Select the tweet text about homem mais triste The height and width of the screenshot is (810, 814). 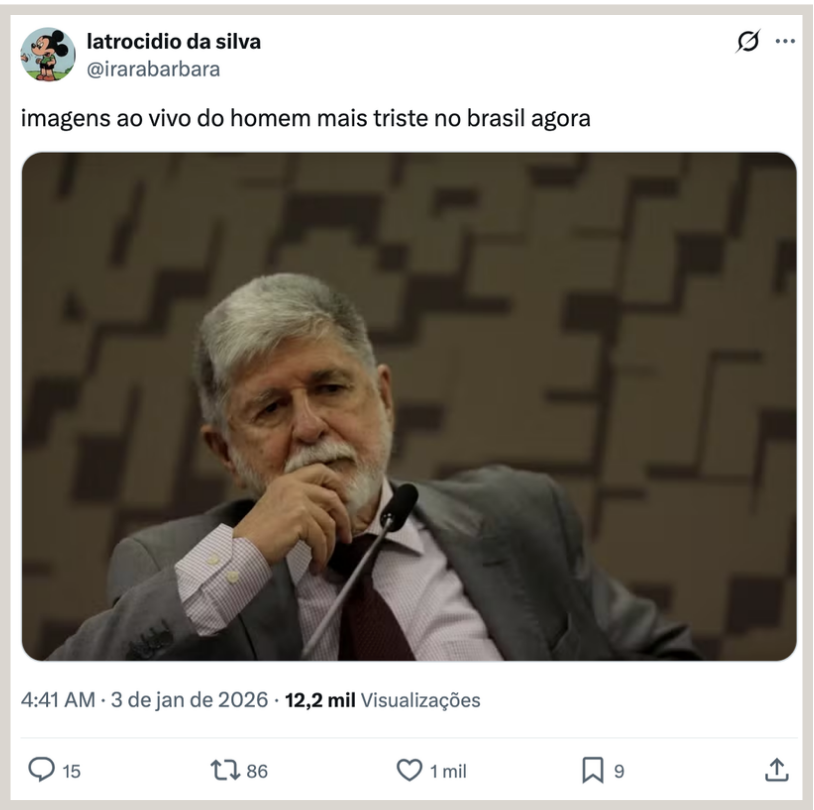[x=306, y=118]
